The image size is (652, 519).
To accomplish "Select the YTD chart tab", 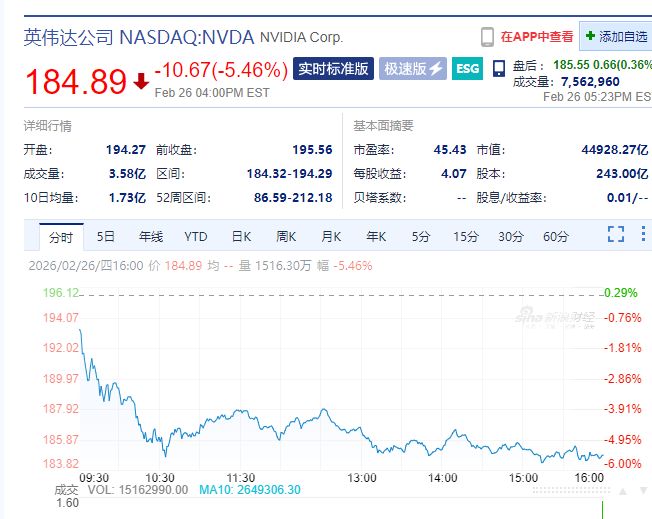I will click(x=196, y=237).
